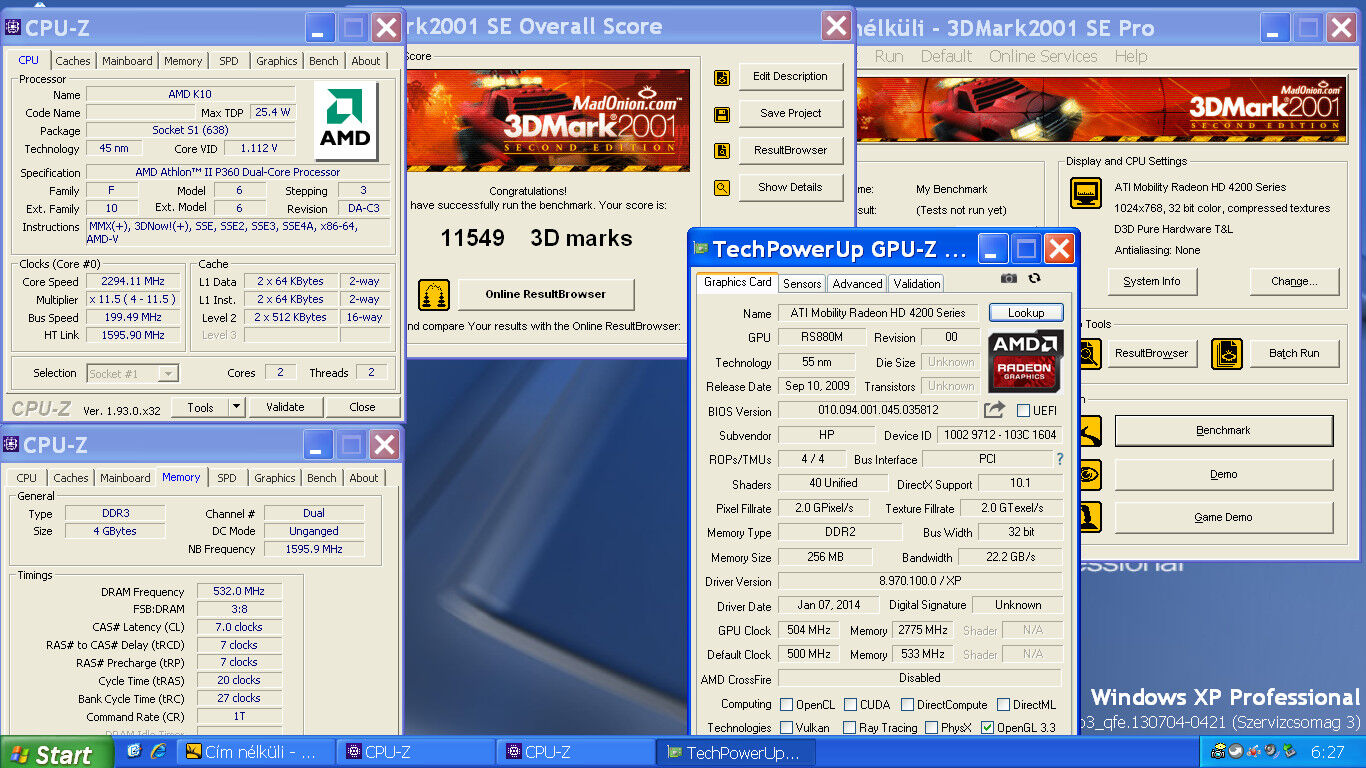This screenshot has width=1366, height=768.
Task: Click the taskbar clock showing 6:27
Action: click(1328, 752)
